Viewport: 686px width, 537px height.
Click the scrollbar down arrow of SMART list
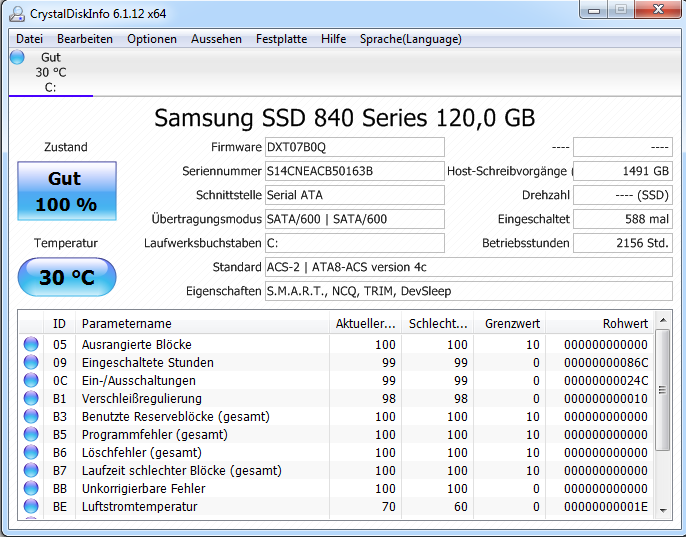coord(663,510)
